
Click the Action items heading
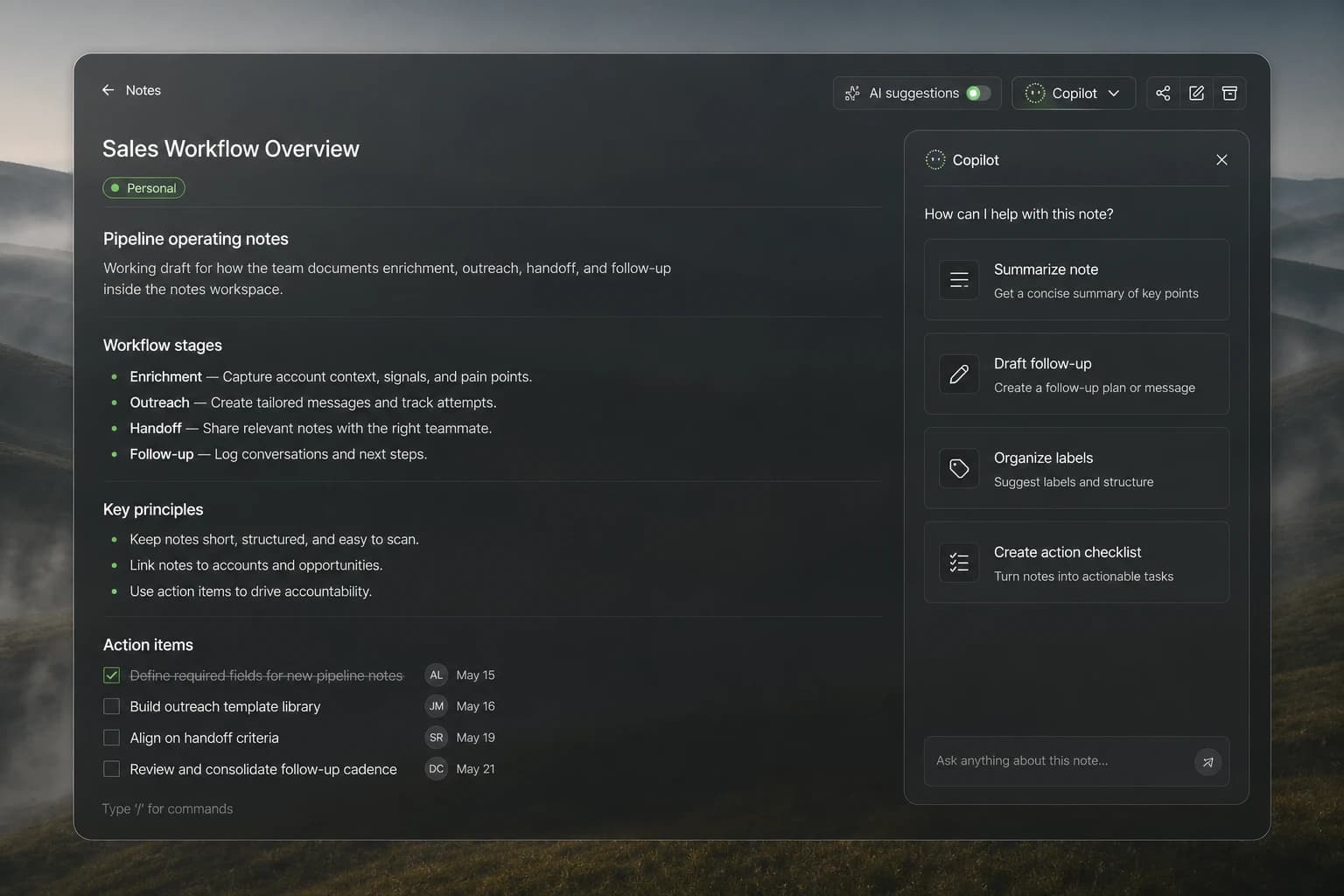click(x=148, y=645)
